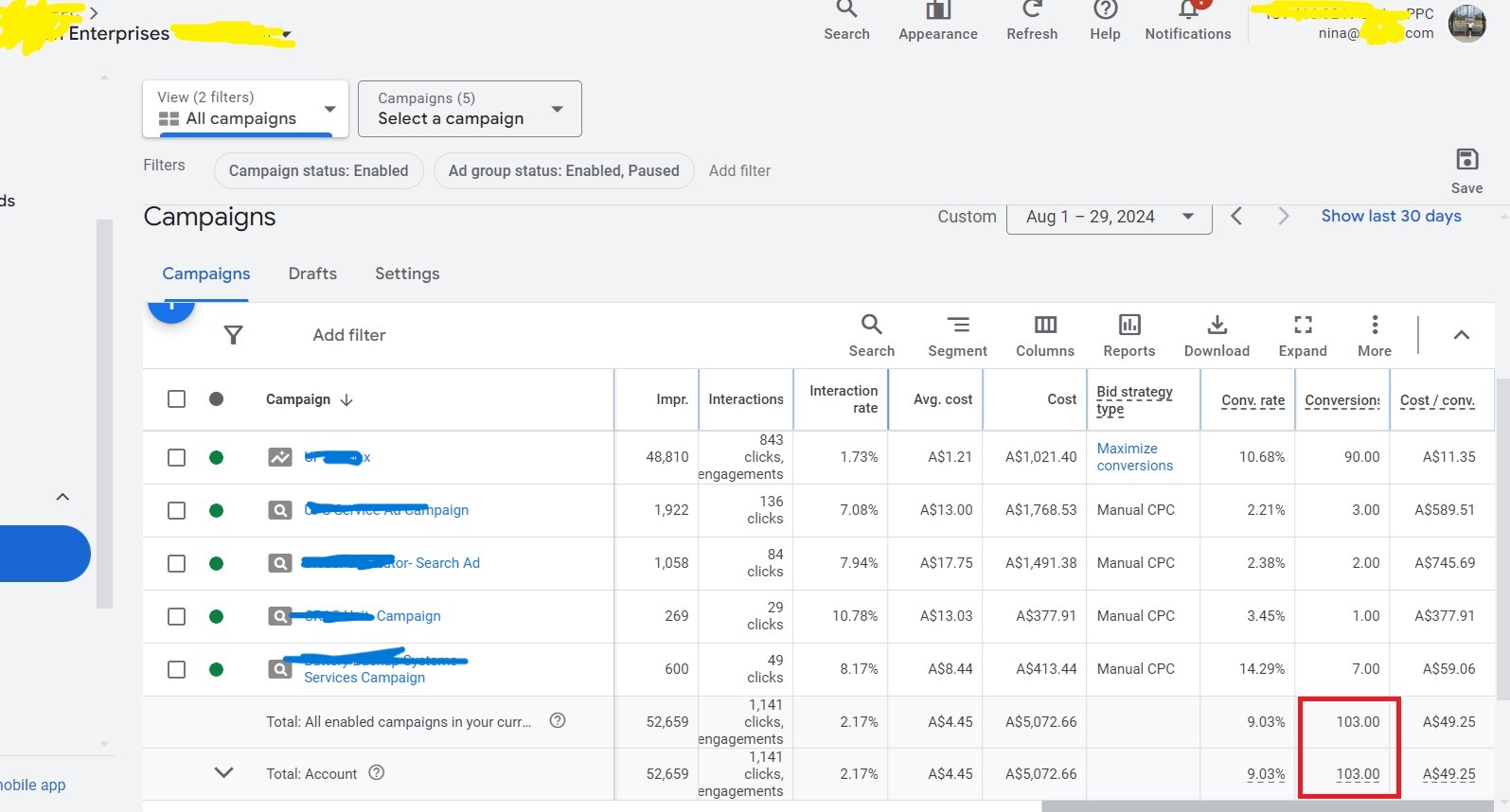Viewport: 1510px width, 812px height.
Task: Open the Aug 1 – 29, 2024 date dropdown
Action: pyautogui.click(x=1109, y=217)
